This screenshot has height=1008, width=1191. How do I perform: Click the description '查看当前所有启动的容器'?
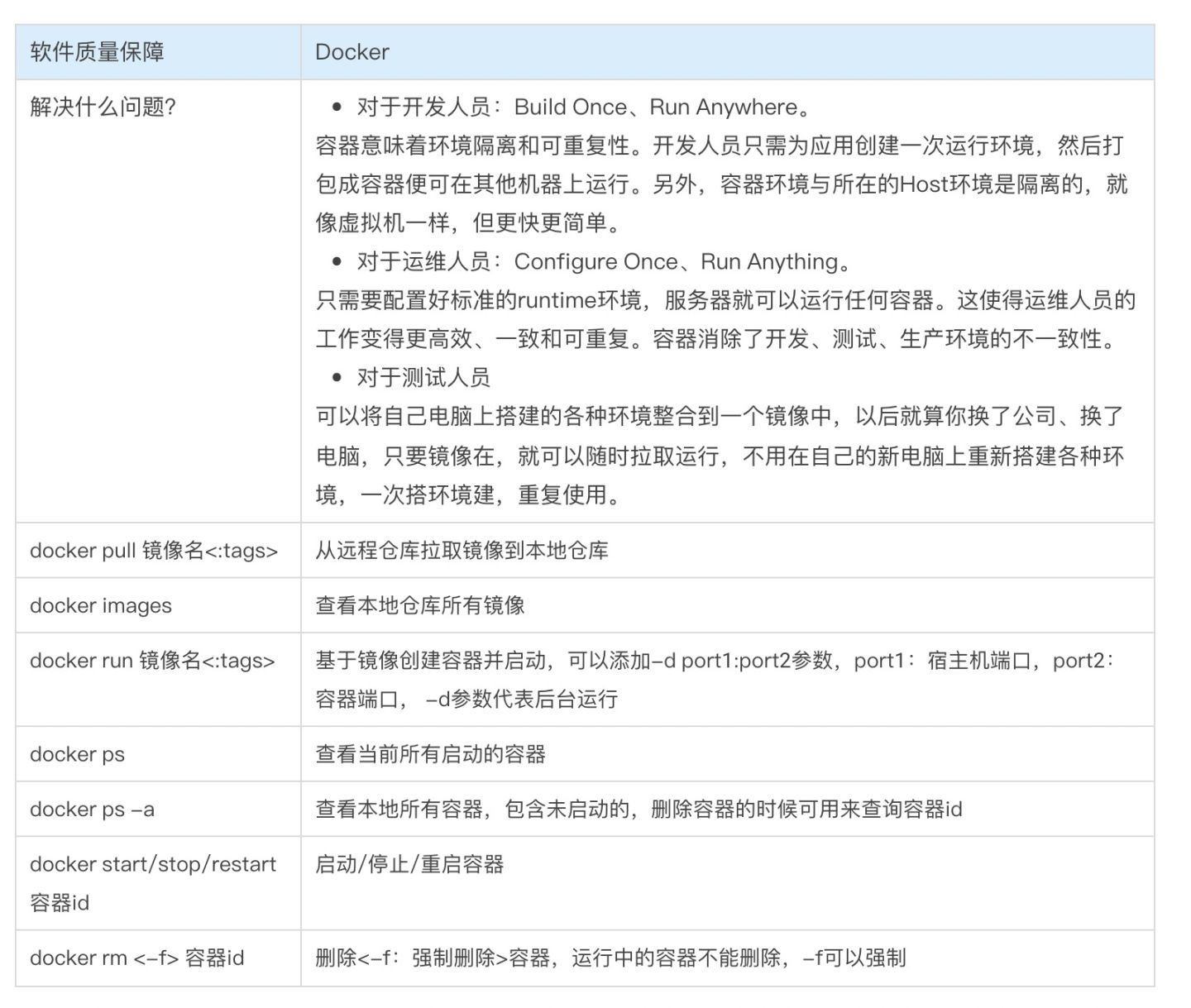coord(430,754)
